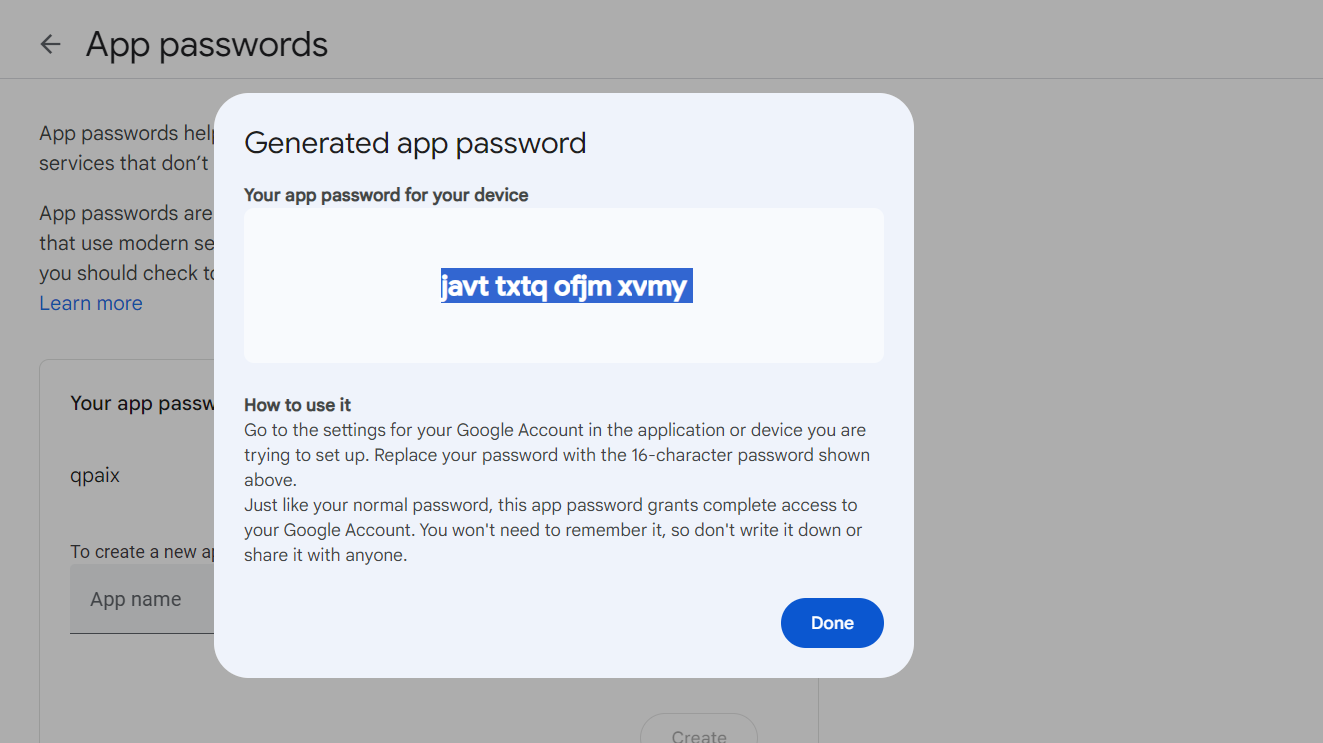This screenshot has width=1323, height=743.
Task: Click the 'xvmy' group of the password
Action: point(652,287)
